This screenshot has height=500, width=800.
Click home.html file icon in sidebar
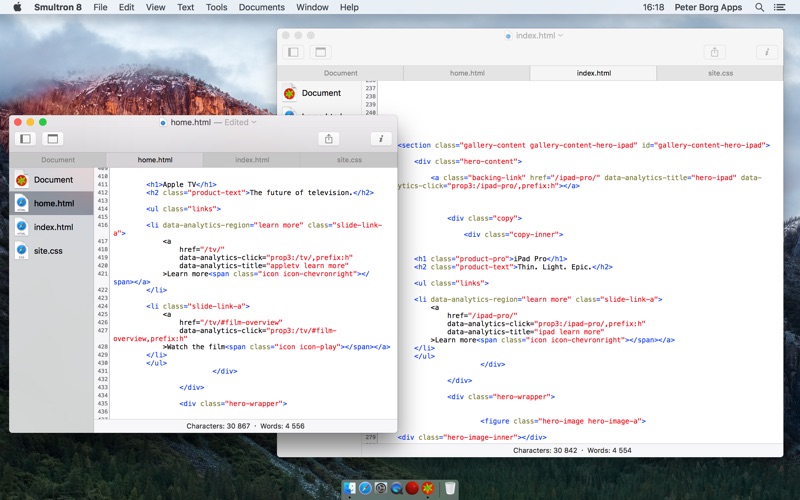click(x=21, y=203)
